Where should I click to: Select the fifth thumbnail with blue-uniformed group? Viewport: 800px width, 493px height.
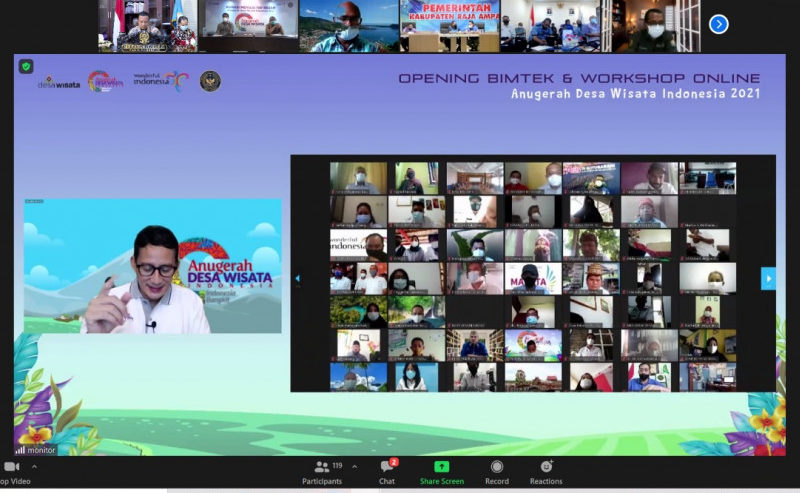(x=551, y=26)
